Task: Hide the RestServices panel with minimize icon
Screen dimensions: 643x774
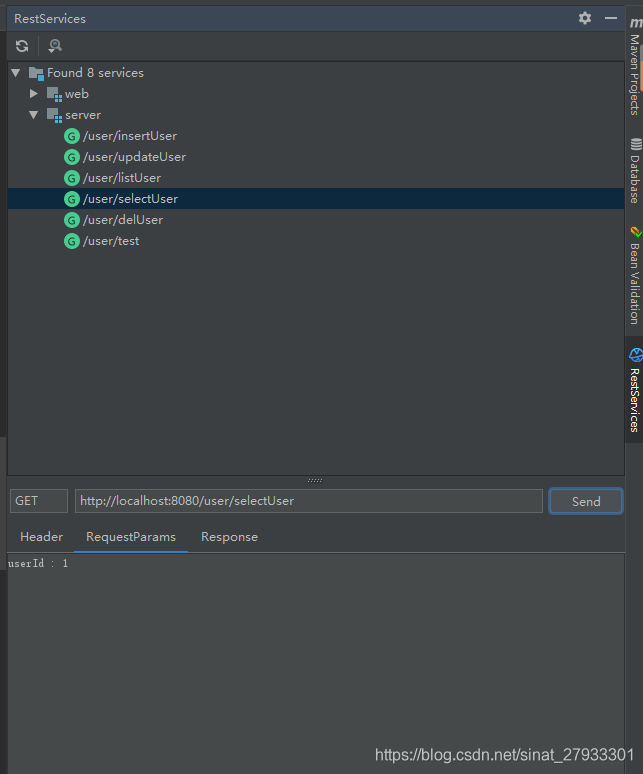Action: click(x=611, y=18)
